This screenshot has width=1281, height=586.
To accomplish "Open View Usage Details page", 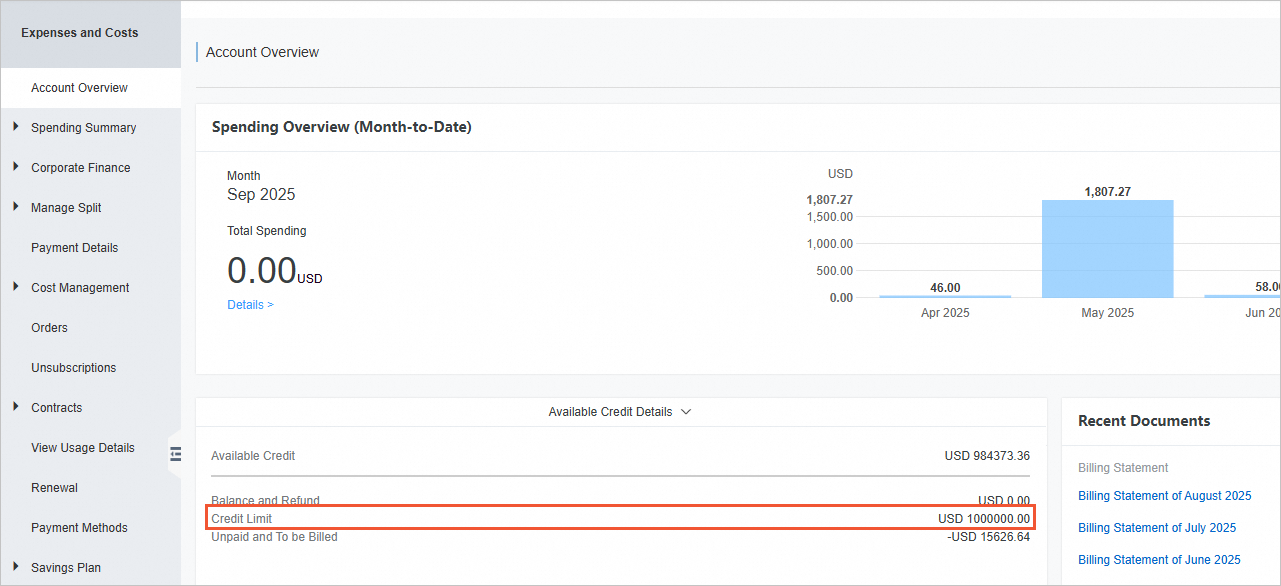I will tap(82, 448).
